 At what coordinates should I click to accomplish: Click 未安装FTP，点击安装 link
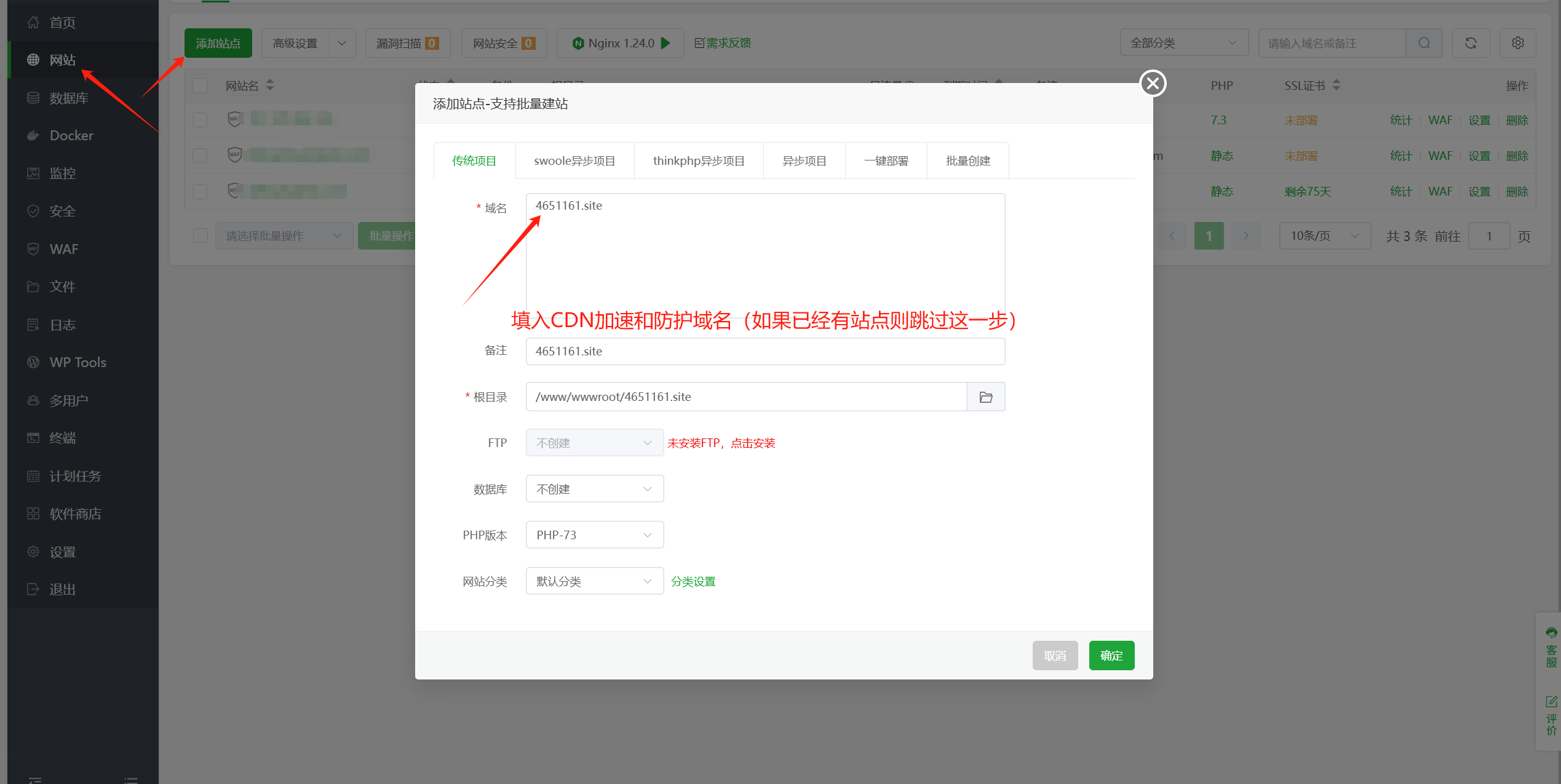[x=721, y=443]
